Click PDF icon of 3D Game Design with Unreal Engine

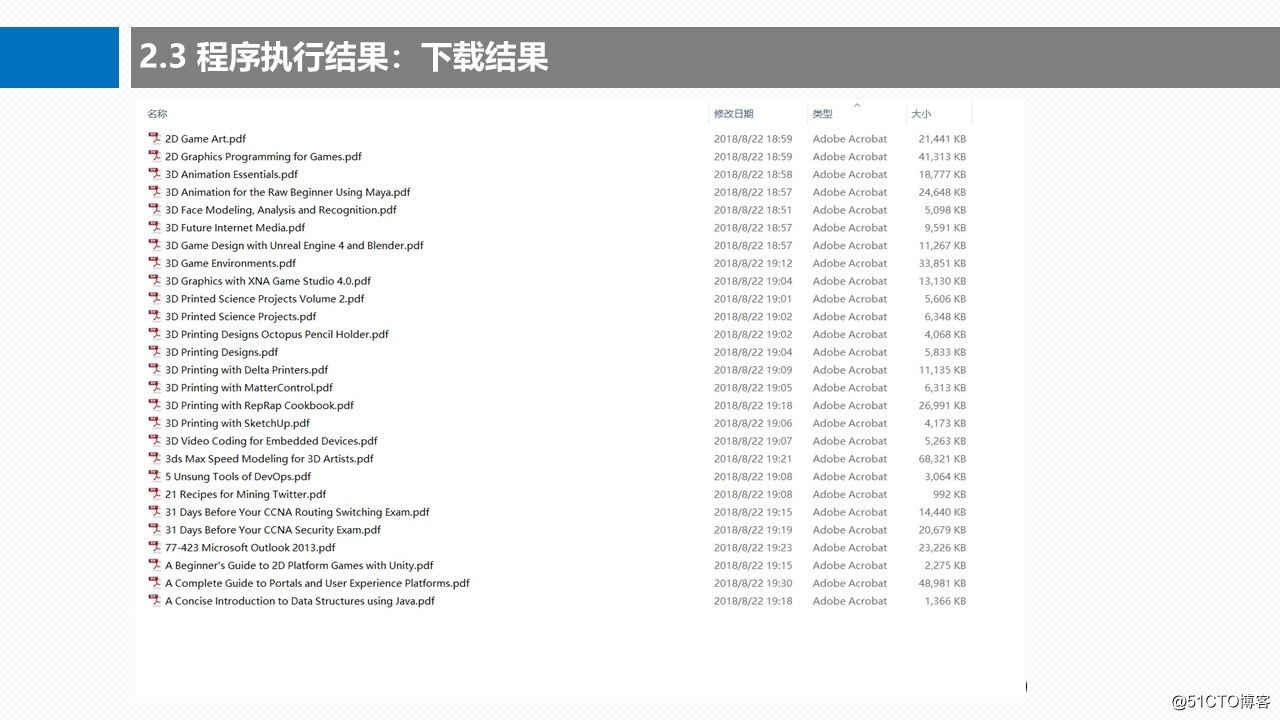(x=155, y=245)
